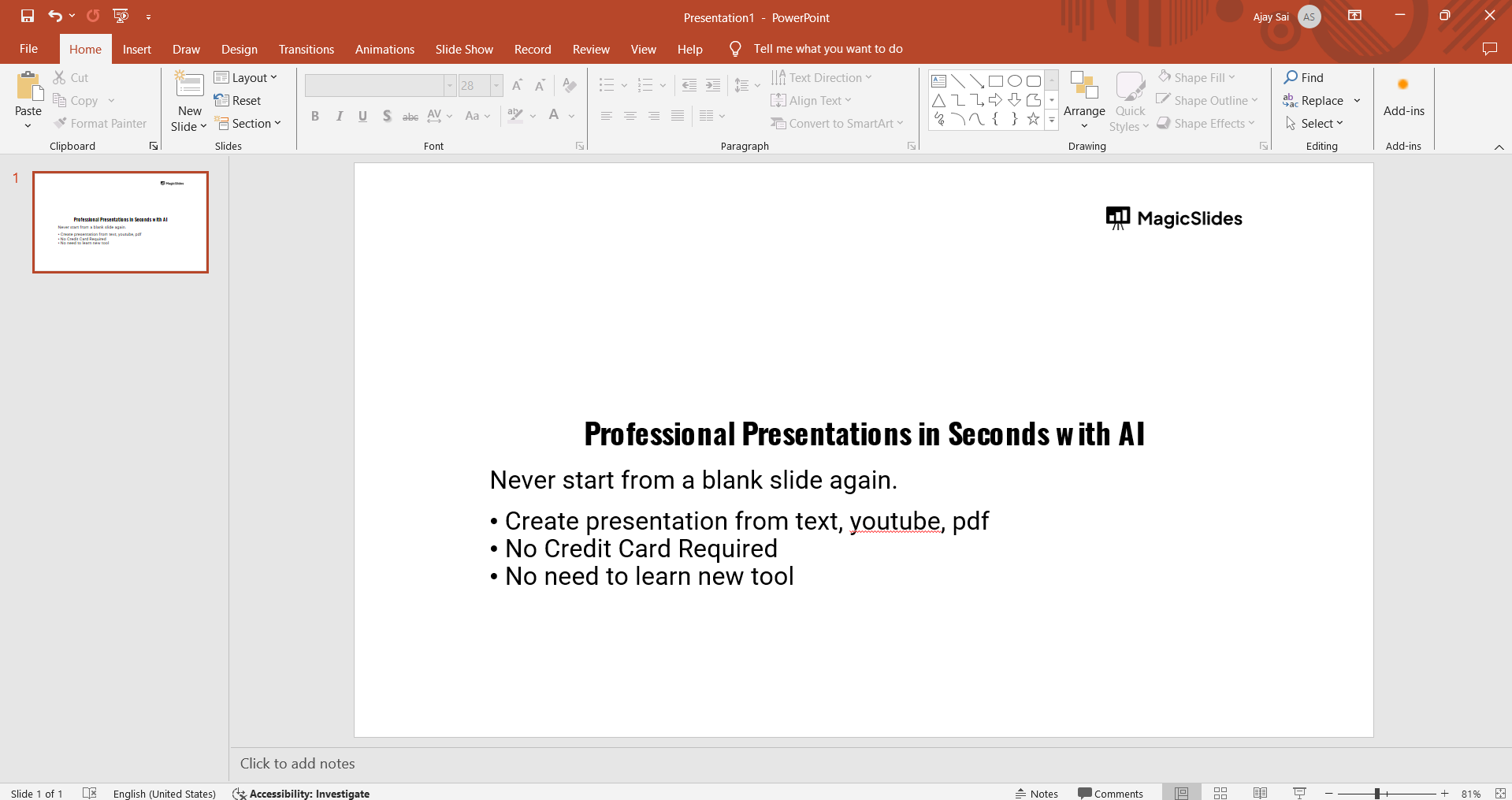Image resolution: width=1512 pixels, height=800 pixels.
Task: Click the Reset slide button
Action: [x=238, y=101]
